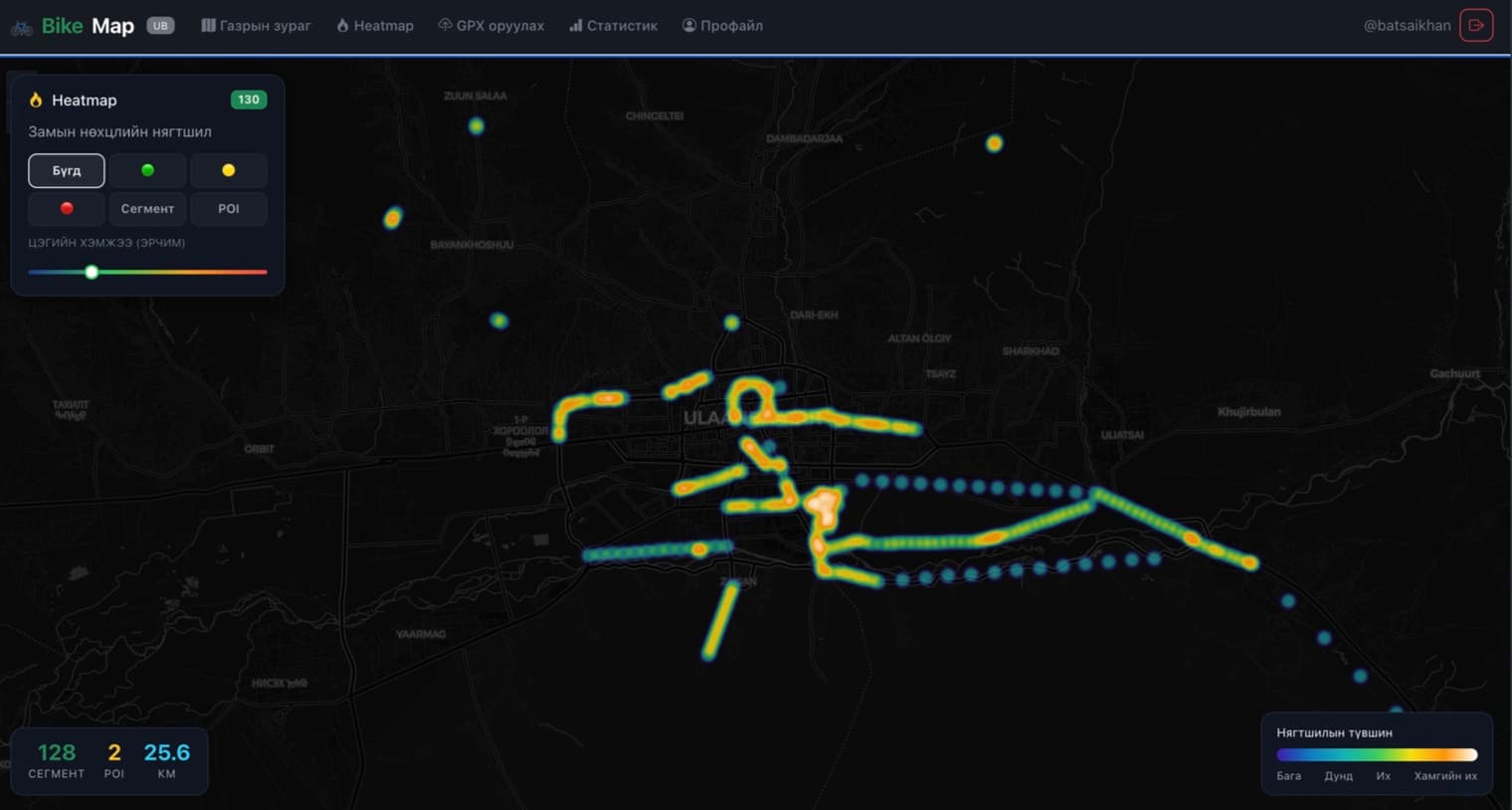Image resolution: width=1512 pixels, height=810 pixels.
Task: Click the Gachuurt map label
Action: (1455, 374)
